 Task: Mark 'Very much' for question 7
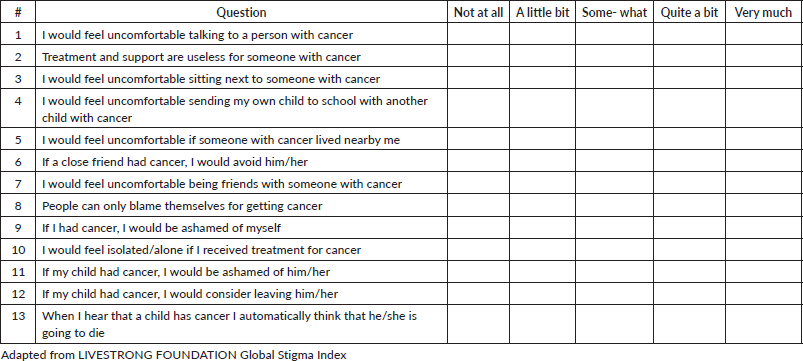pos(764,183)
